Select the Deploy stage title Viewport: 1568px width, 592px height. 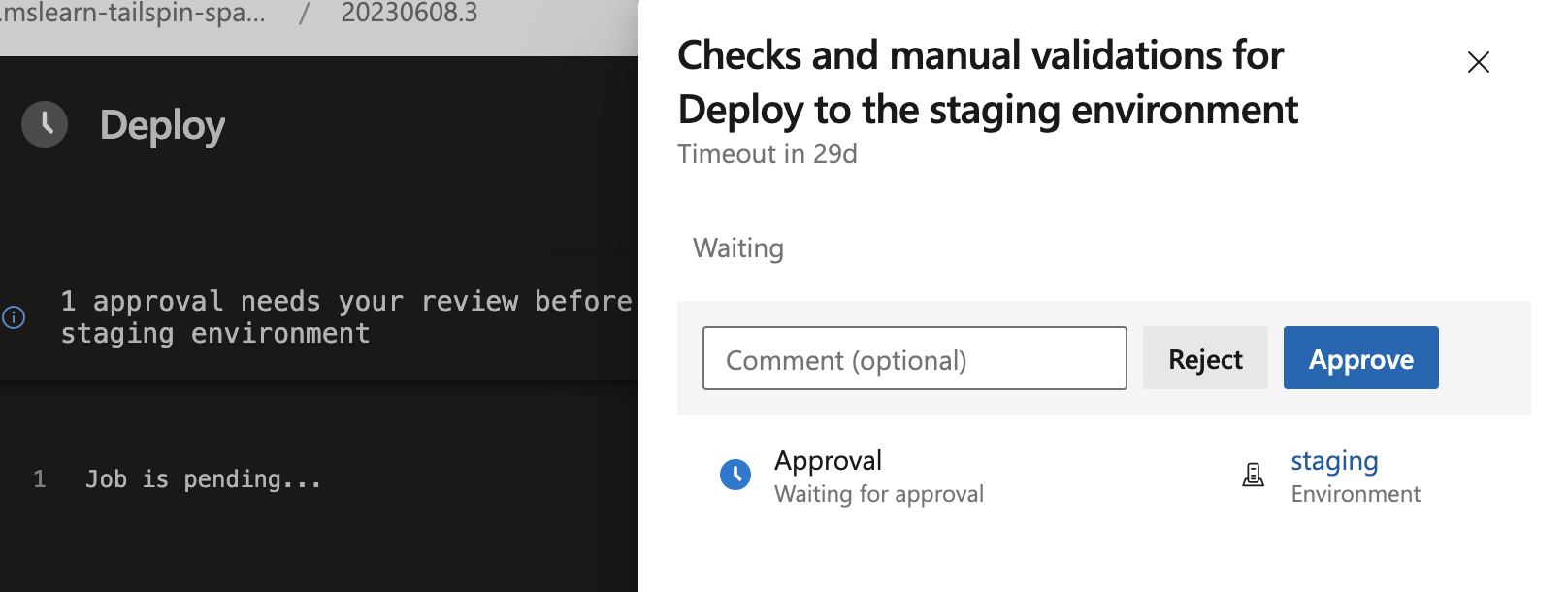coord(161,124)
